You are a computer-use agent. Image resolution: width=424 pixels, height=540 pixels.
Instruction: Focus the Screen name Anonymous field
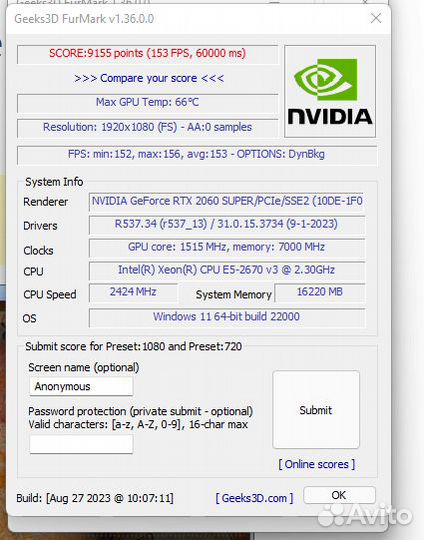(81, 386)
